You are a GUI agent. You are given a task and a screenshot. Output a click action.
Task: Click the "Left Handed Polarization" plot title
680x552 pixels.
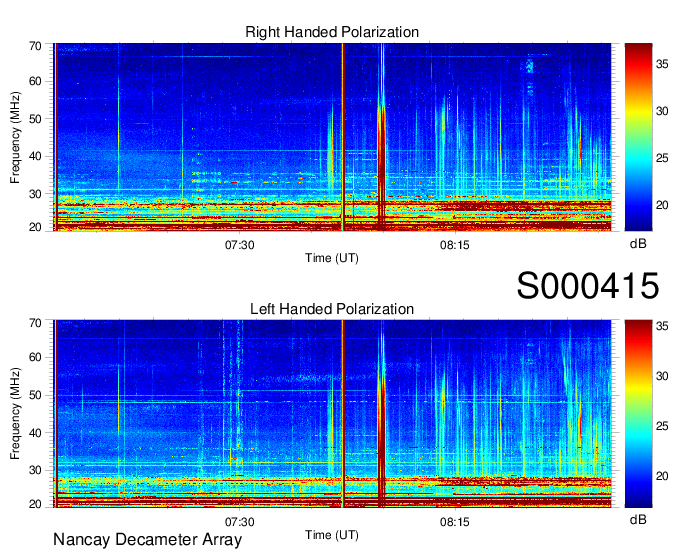332,309
